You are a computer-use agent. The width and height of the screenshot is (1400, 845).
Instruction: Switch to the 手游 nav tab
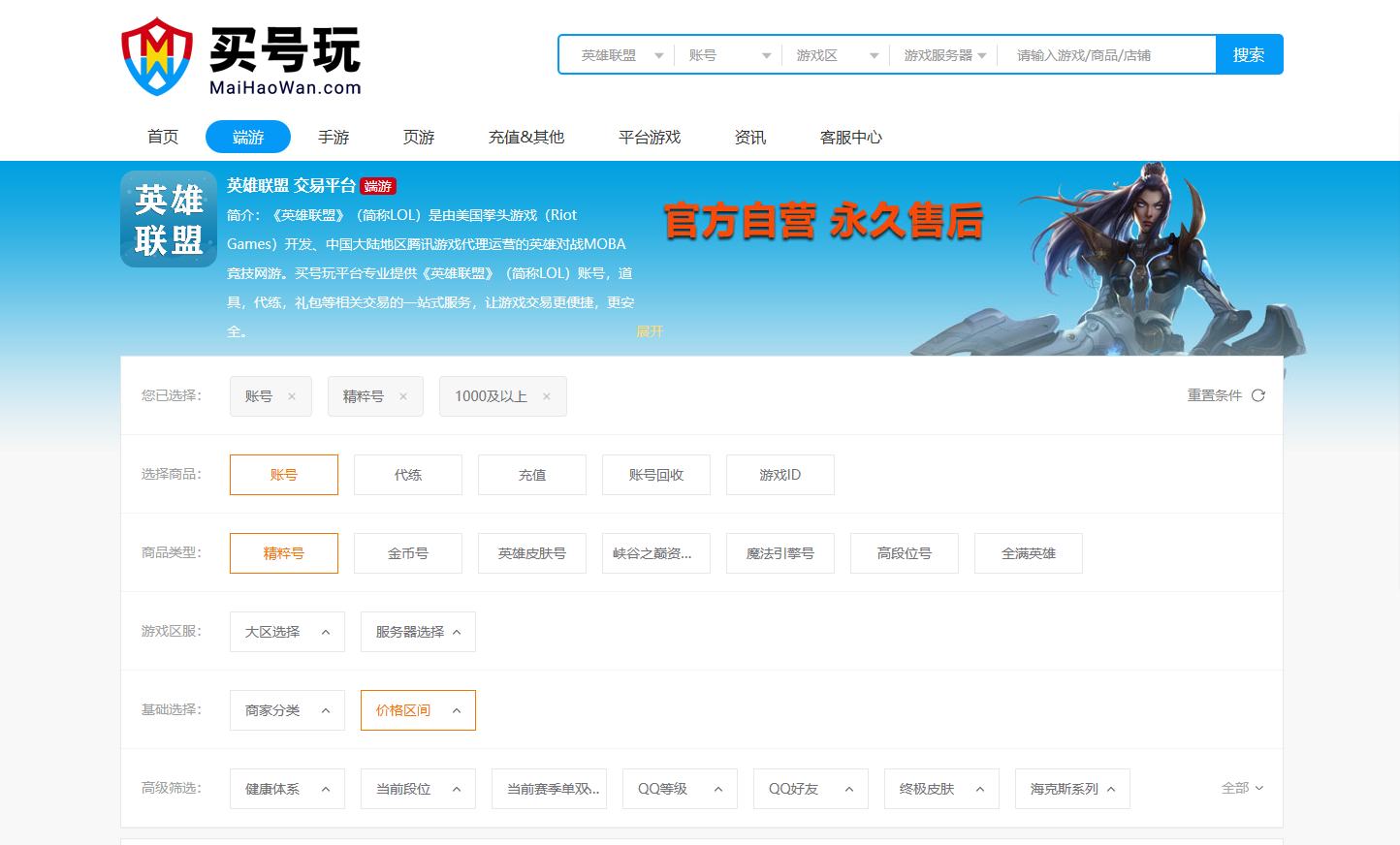point(334,137)
